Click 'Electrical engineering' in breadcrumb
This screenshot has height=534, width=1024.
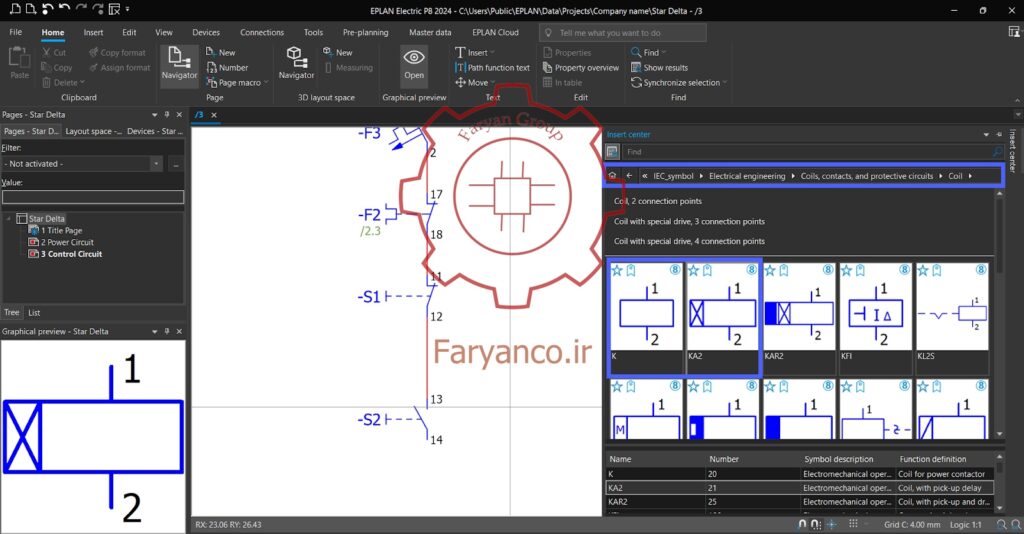(x=747, y=176)
